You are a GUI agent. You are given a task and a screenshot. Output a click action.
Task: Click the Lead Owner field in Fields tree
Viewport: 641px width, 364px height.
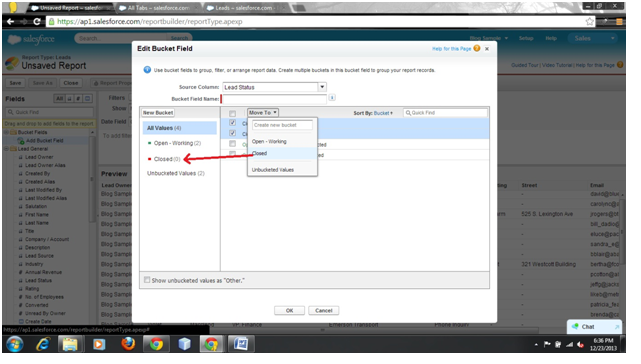[x=39, y=157]
